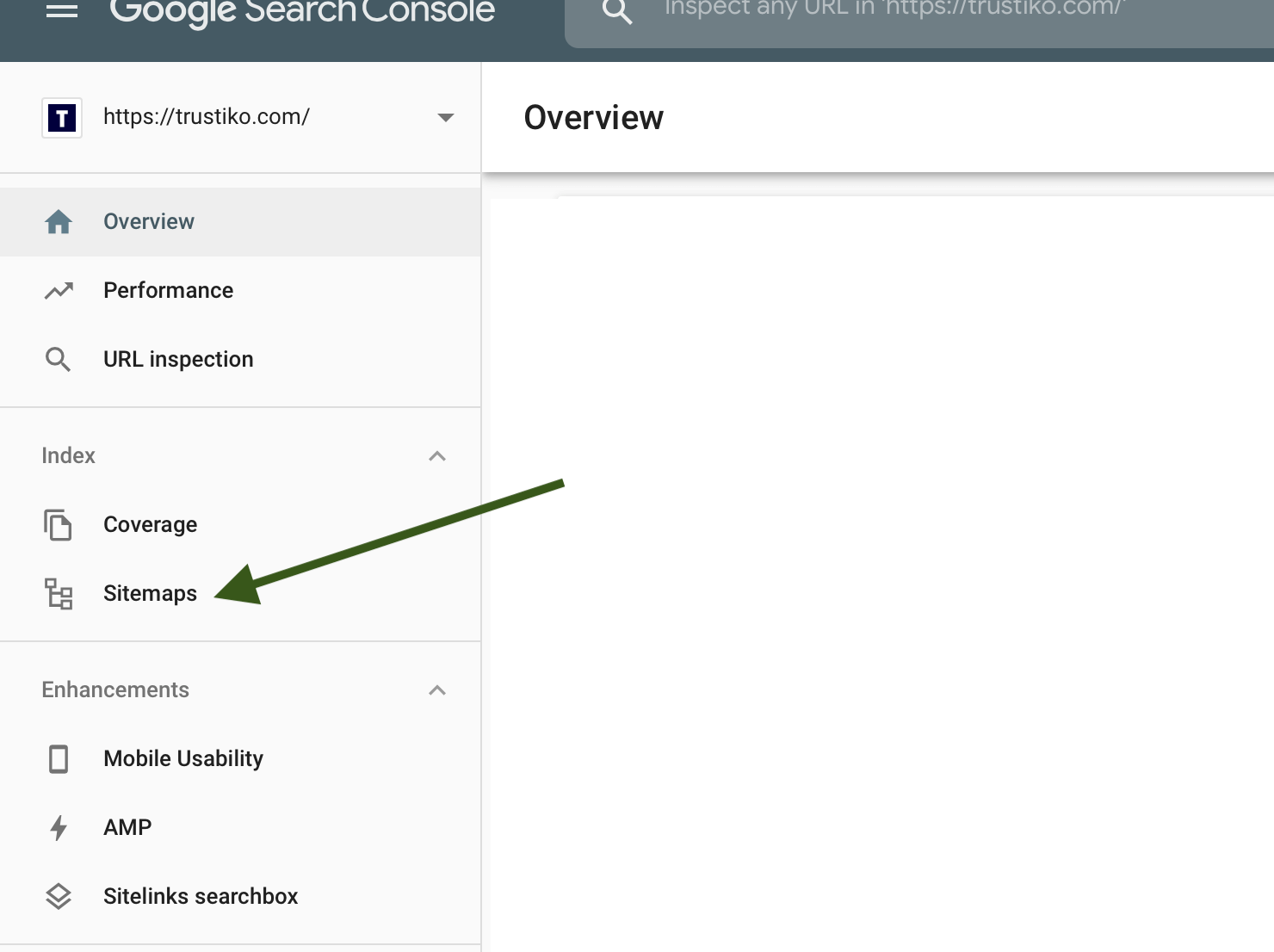This screenshot has width=1274, height=952.
Task: Open the Sitemaps page
Action: pyautogui.click(x=150, y=593)
